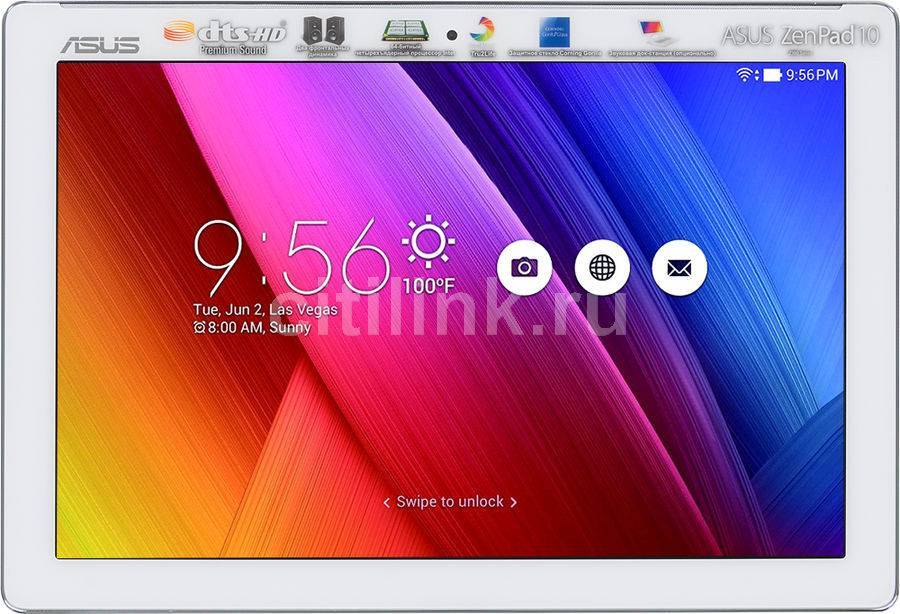The image size is (900, 614).
Task: Click the dual speakers feature icon
Action: pyautogui.click(x=324, y=30)
